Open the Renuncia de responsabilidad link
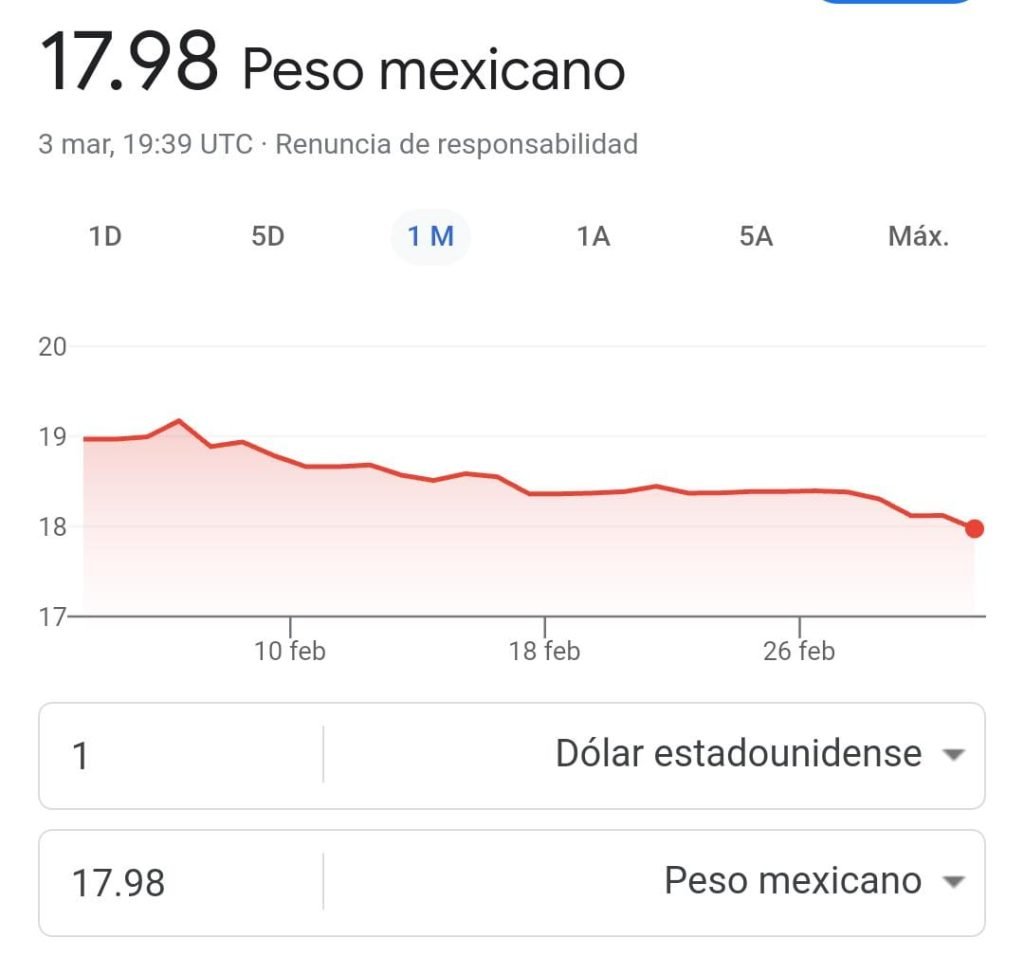The height and width of the screenshot is (957, 1024). (456, 144)
